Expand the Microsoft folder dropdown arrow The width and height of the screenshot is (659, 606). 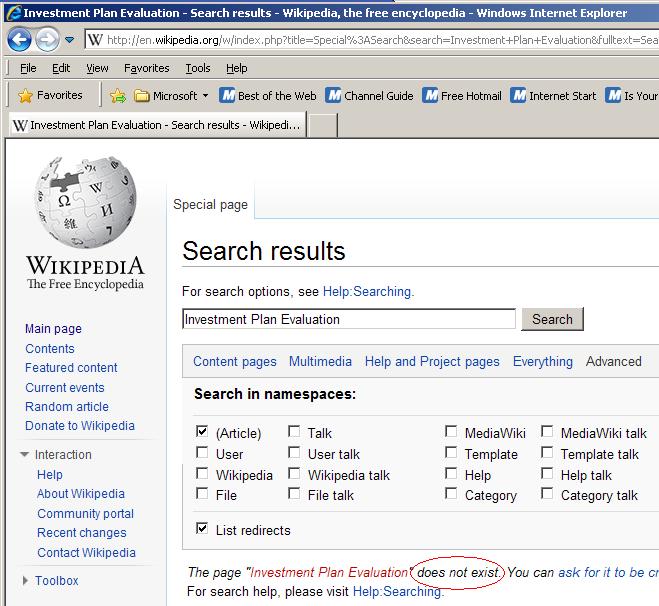[x=205, y=96]
